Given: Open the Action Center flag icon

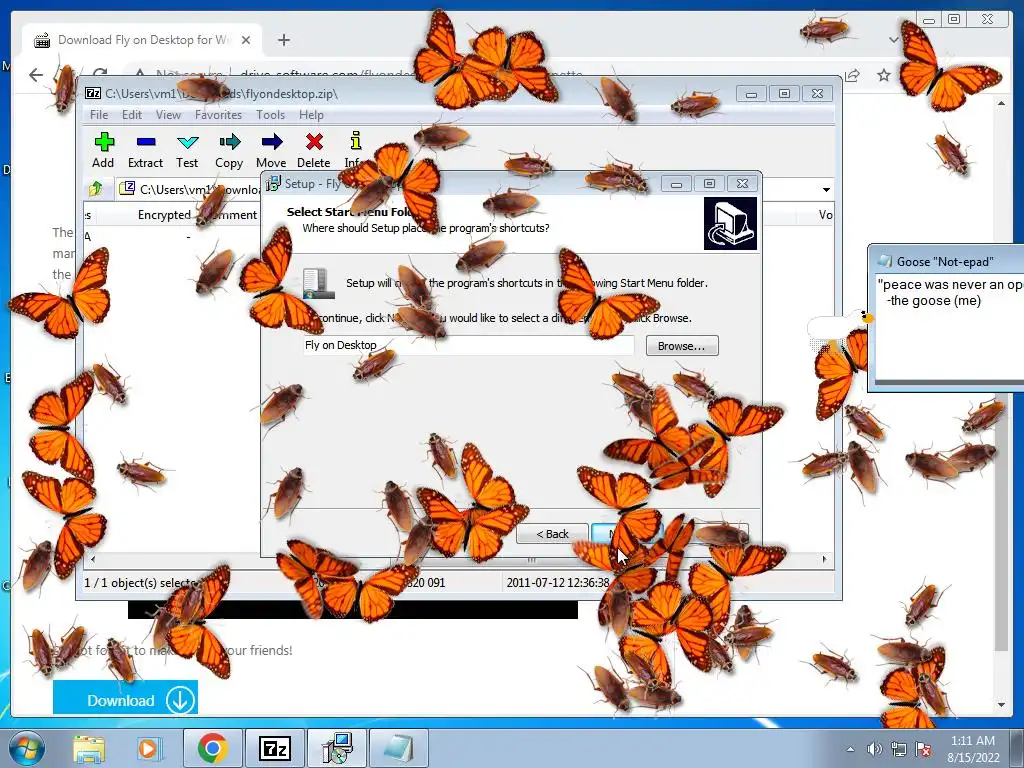Looking at the screenshot, I should 923,749.
